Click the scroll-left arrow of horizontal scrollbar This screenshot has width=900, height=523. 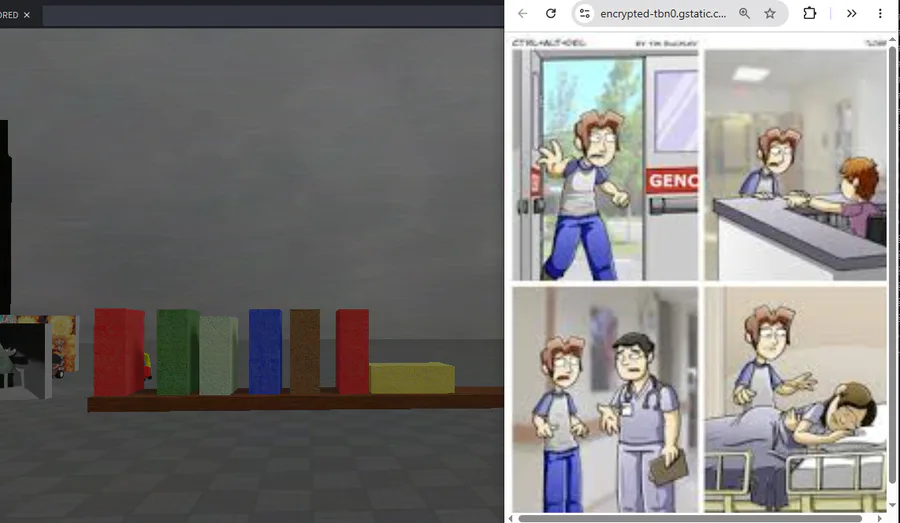(x=511, y=518)
